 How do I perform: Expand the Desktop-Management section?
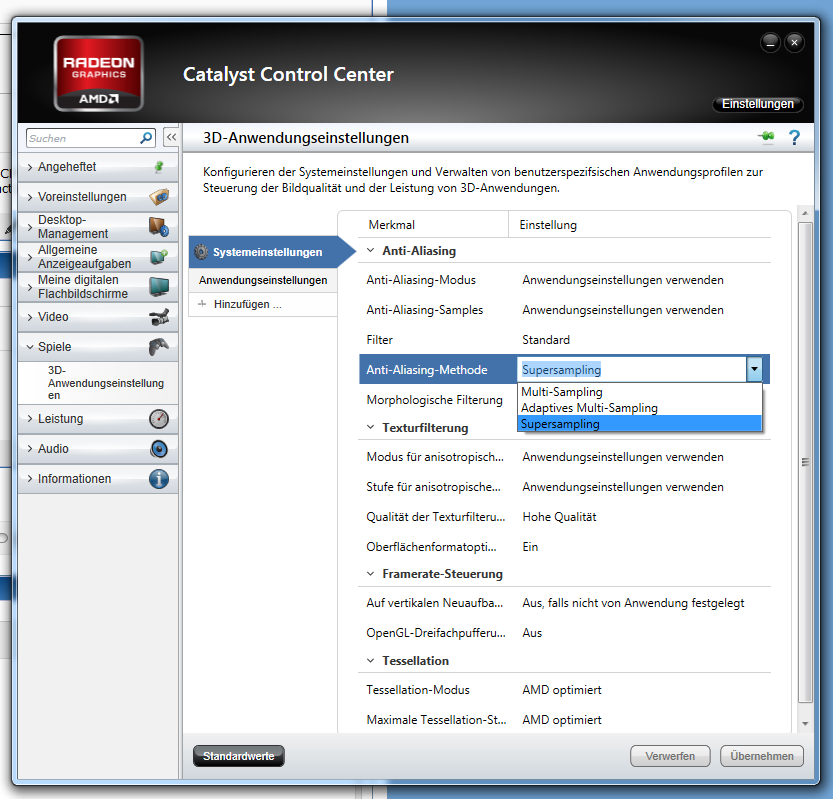click(x=30, y=227)
